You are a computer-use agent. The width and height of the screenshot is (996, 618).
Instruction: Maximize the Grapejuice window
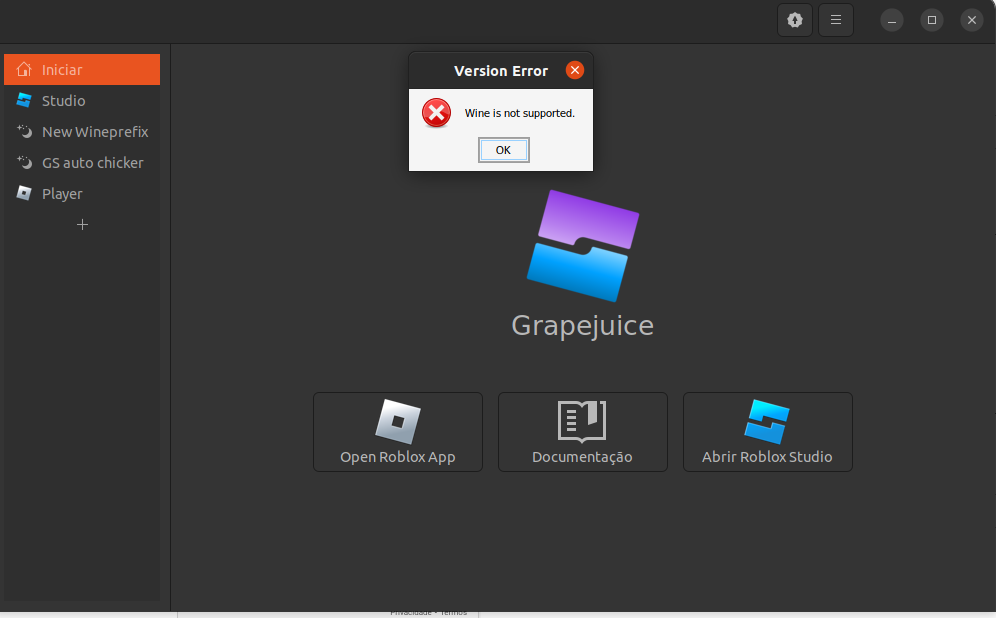[x=932, y=20]
